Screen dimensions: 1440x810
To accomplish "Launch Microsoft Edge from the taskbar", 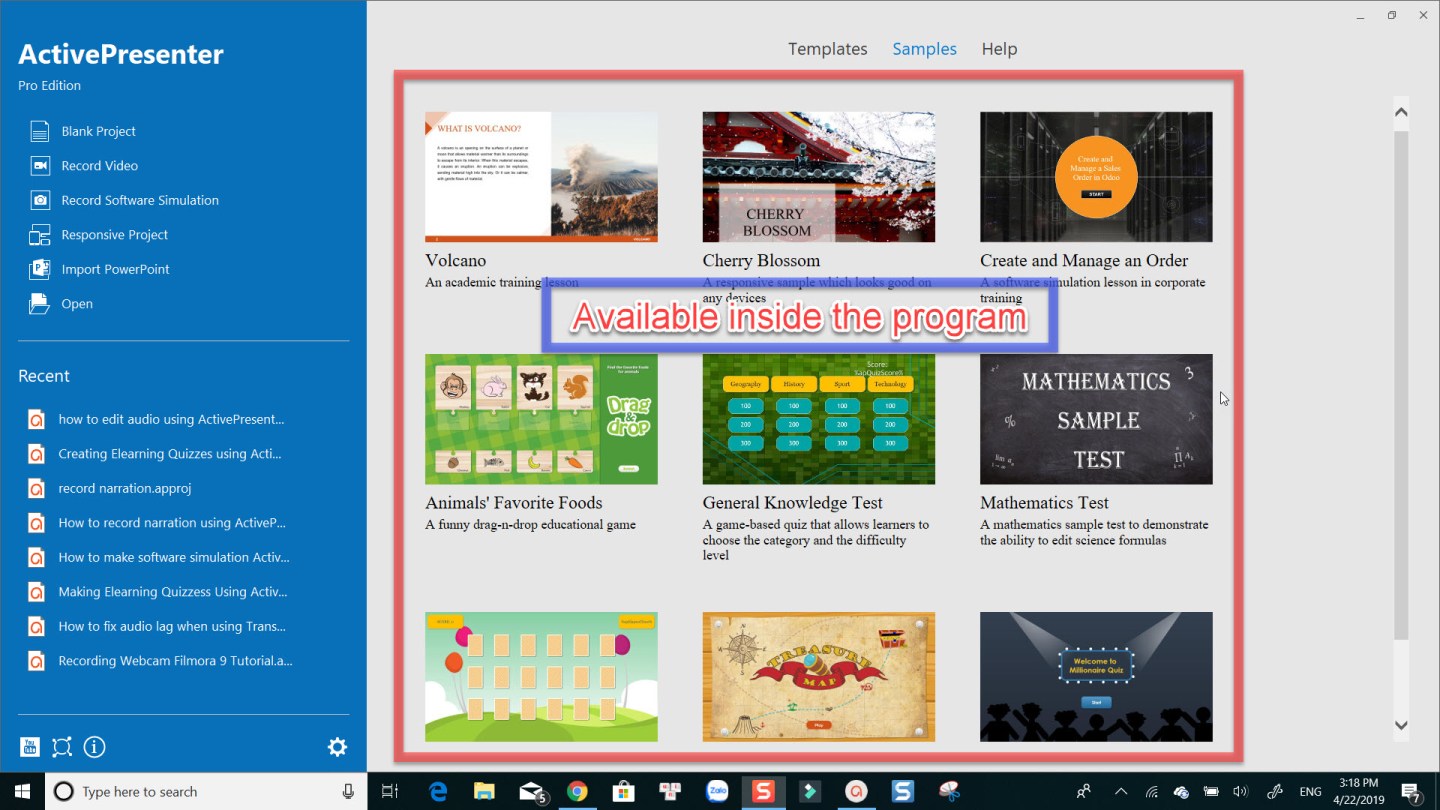I will tap(438, 791).
